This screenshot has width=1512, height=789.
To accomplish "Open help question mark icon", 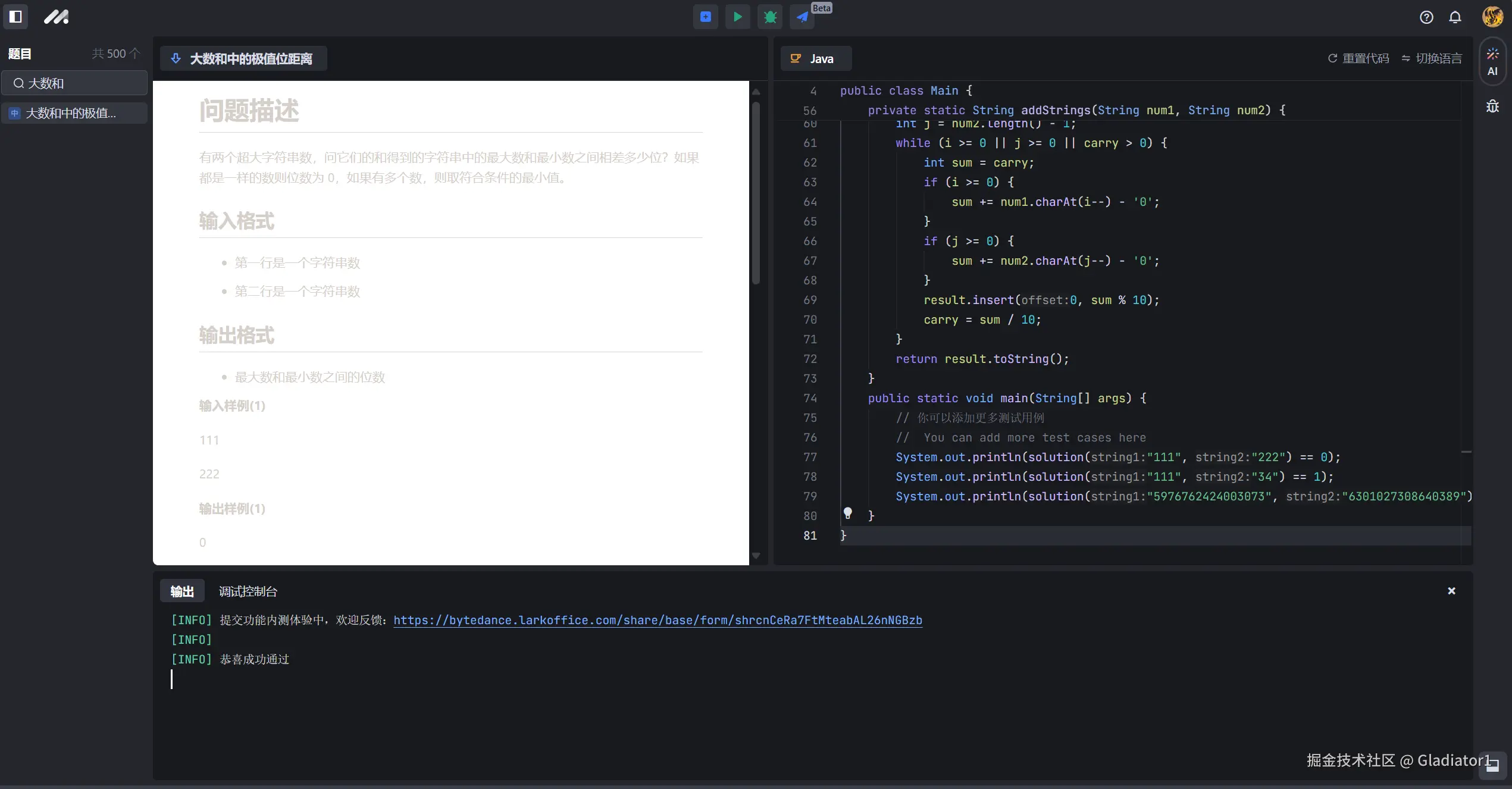I will coord(1426,17).
